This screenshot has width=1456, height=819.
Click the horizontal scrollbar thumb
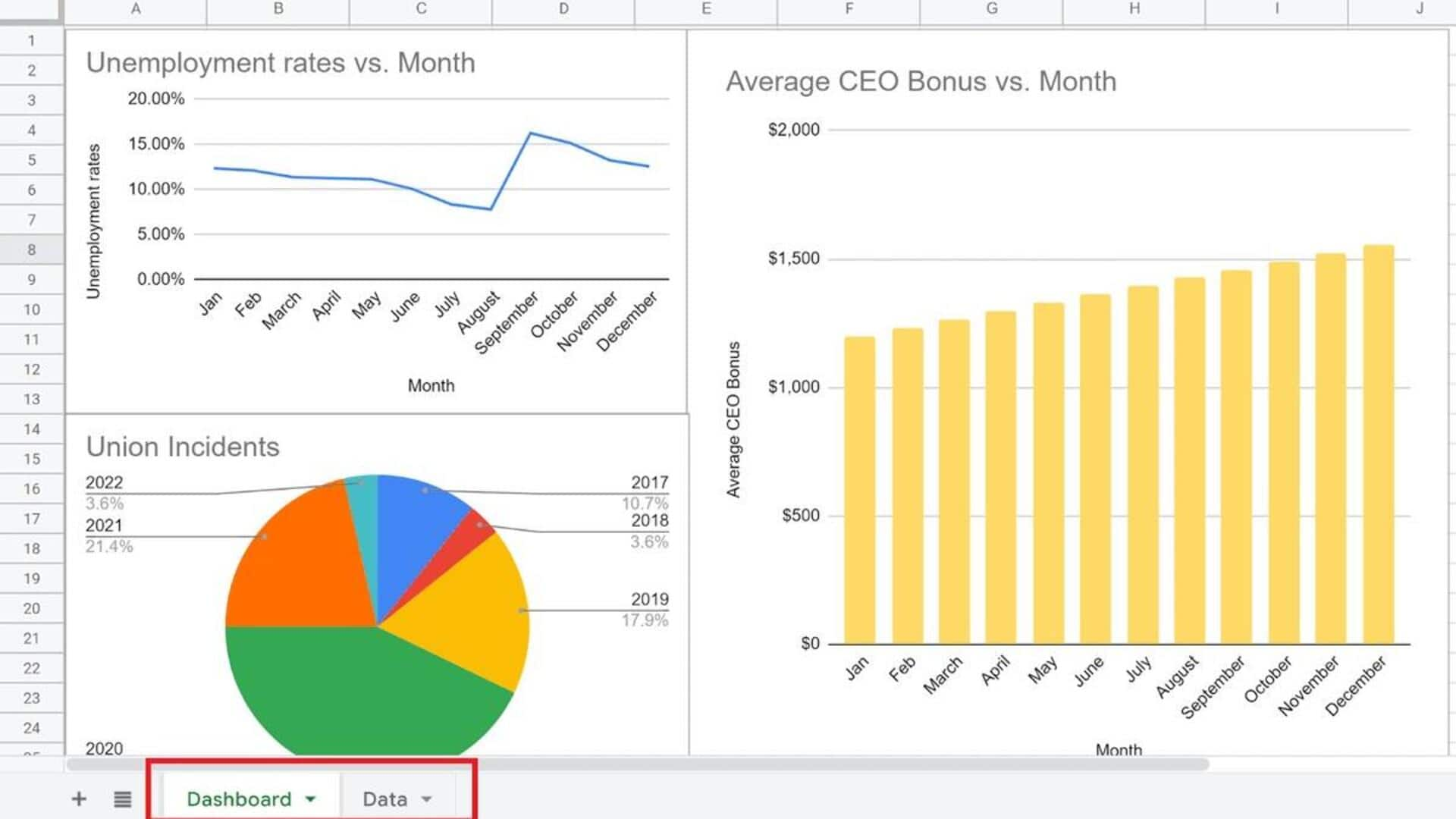pyautogui.click(x=637, y=764)
